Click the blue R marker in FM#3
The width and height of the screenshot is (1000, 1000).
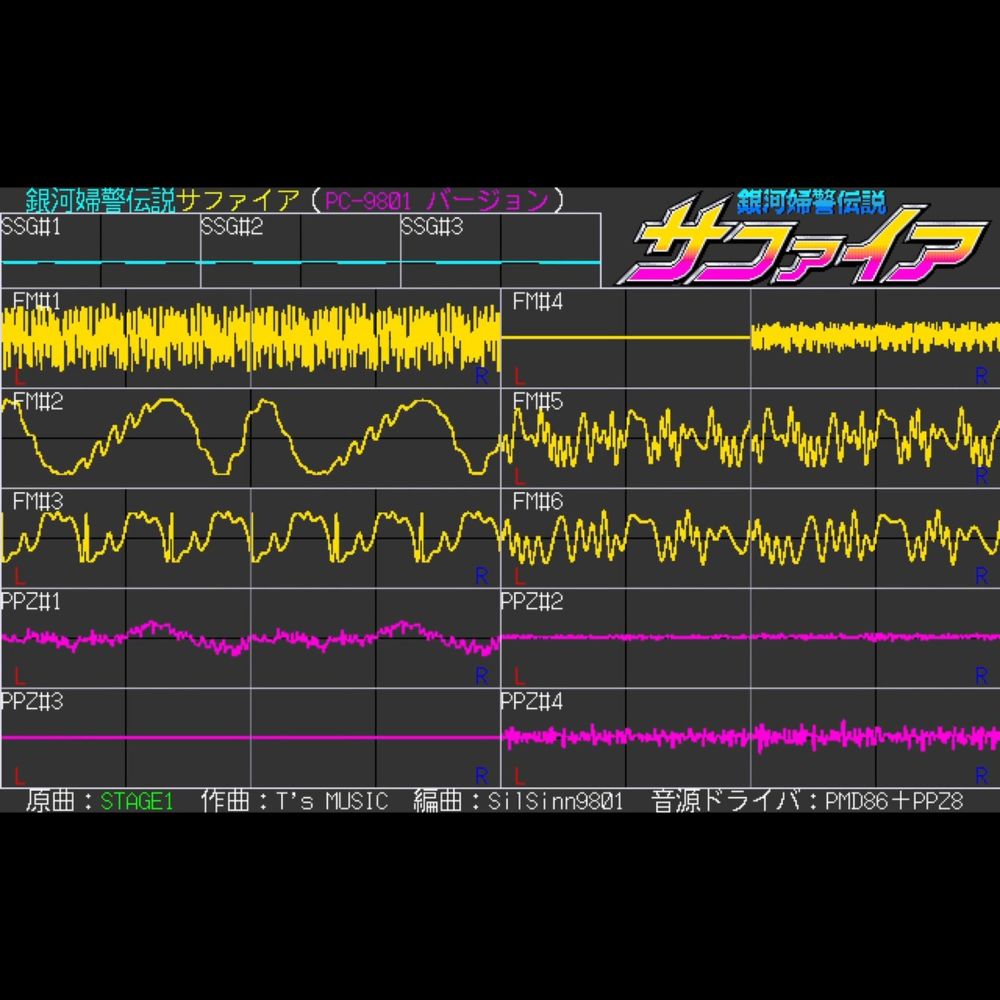482,577
